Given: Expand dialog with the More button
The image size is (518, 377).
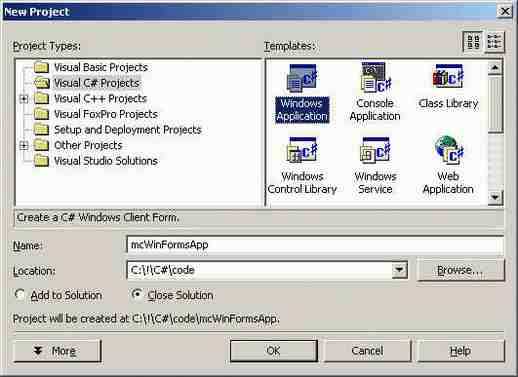Looking at the screenshot, I should click(x=57, y=351).
